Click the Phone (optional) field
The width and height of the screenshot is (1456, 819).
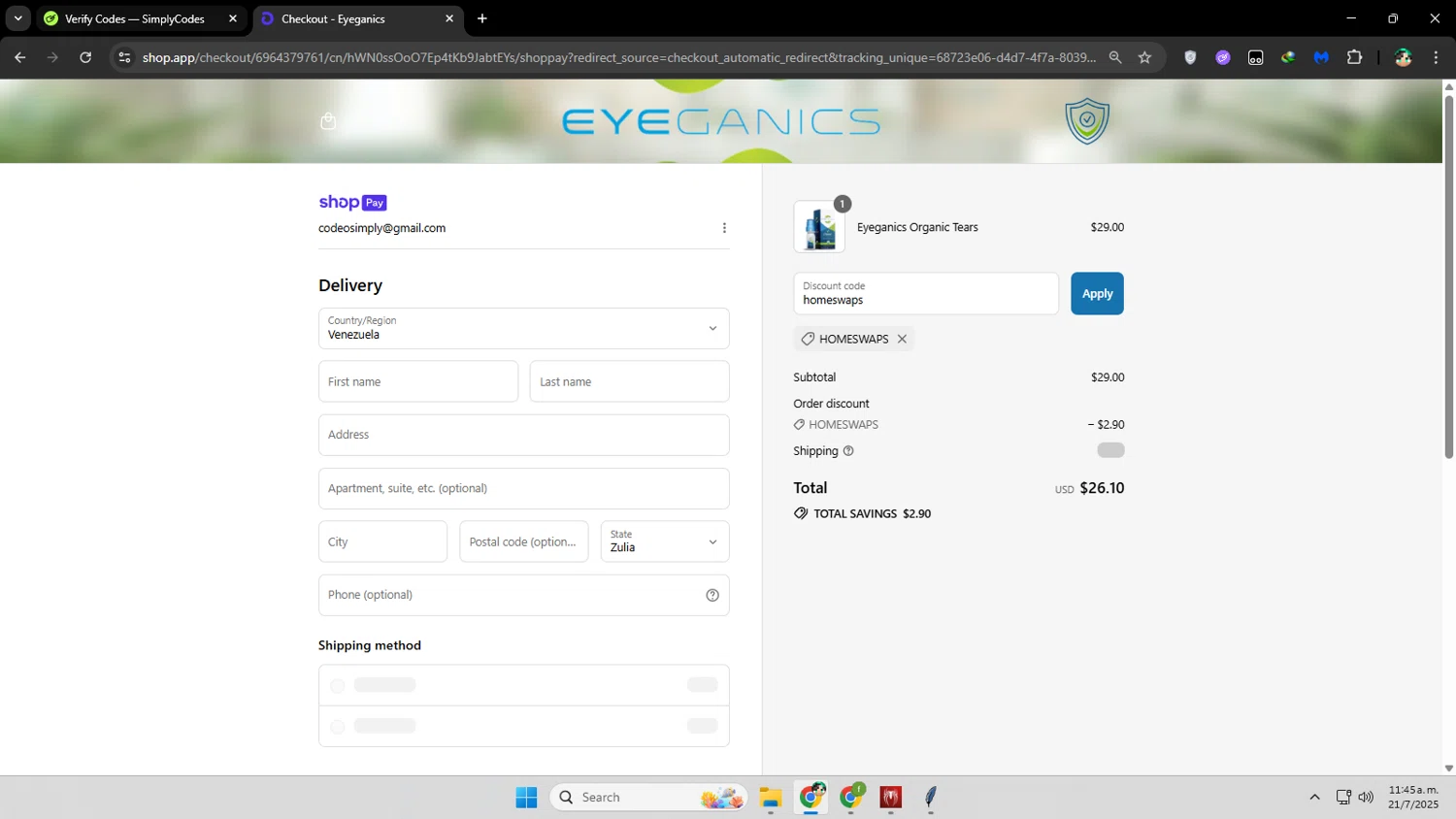[524, 595]
